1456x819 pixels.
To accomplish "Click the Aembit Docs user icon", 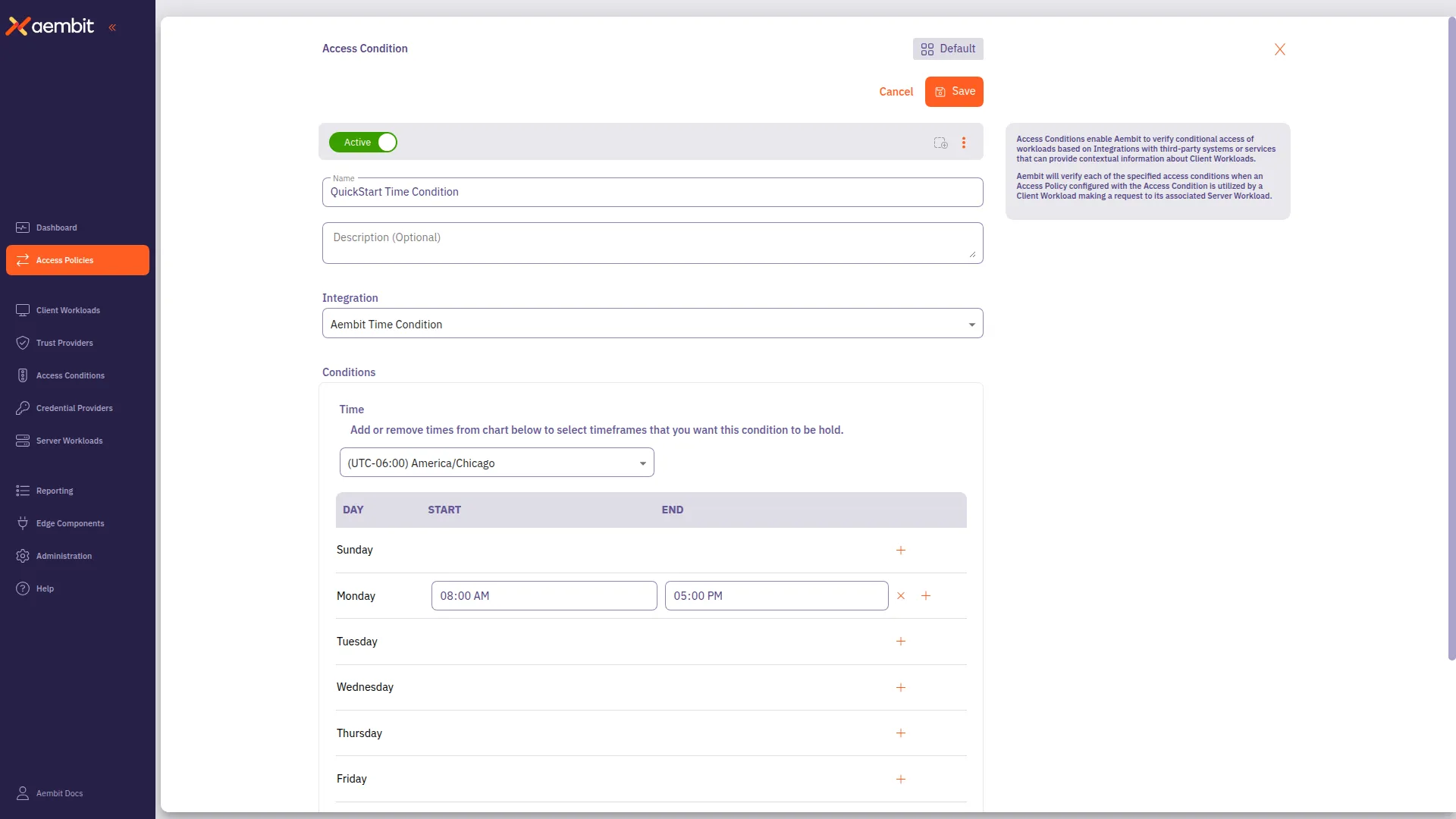I will [x=23, y=793].
